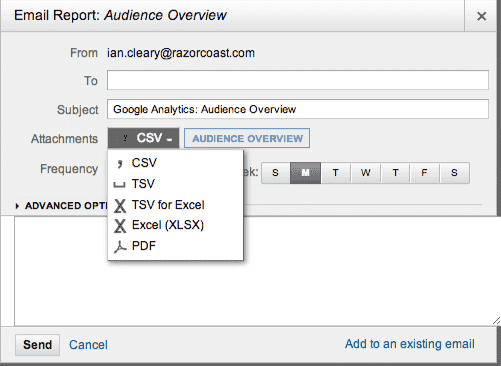Select the T (Thursday) day button
This screenshot has width=501, height=366.
tap(395, 173)
